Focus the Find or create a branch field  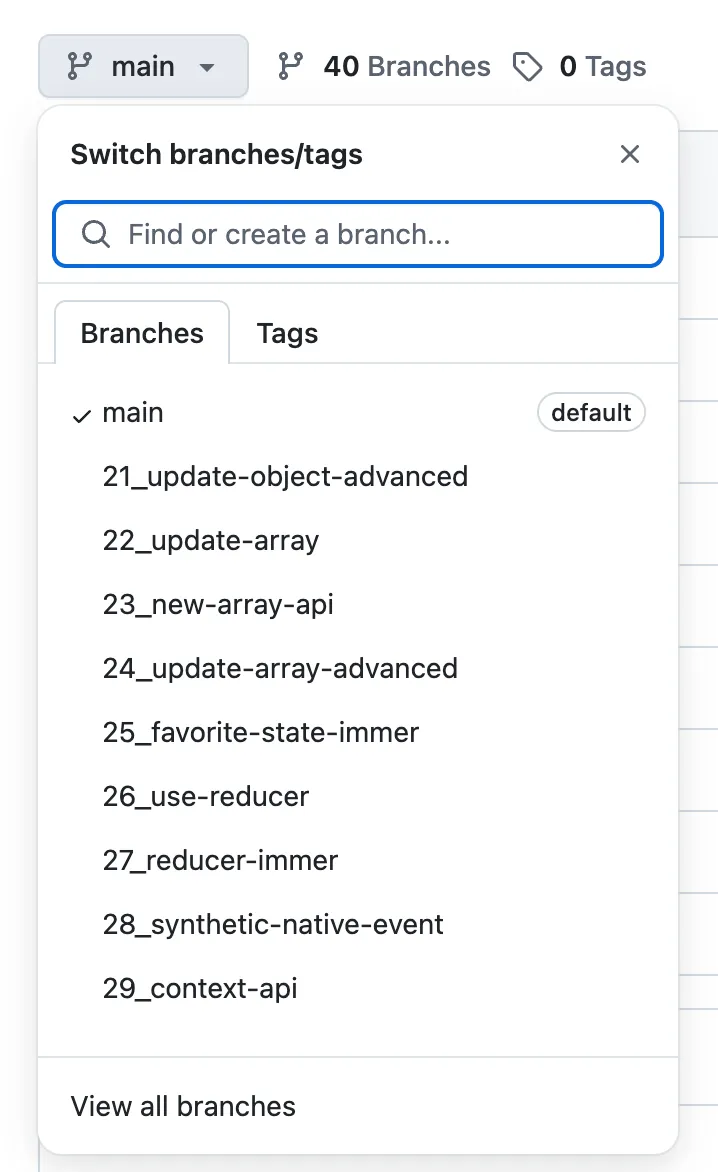click(x=358, y=234)
